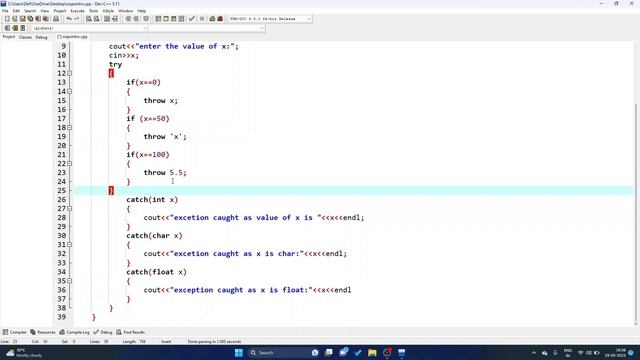
Task: Open the Project menu
Action: [60, 11]
